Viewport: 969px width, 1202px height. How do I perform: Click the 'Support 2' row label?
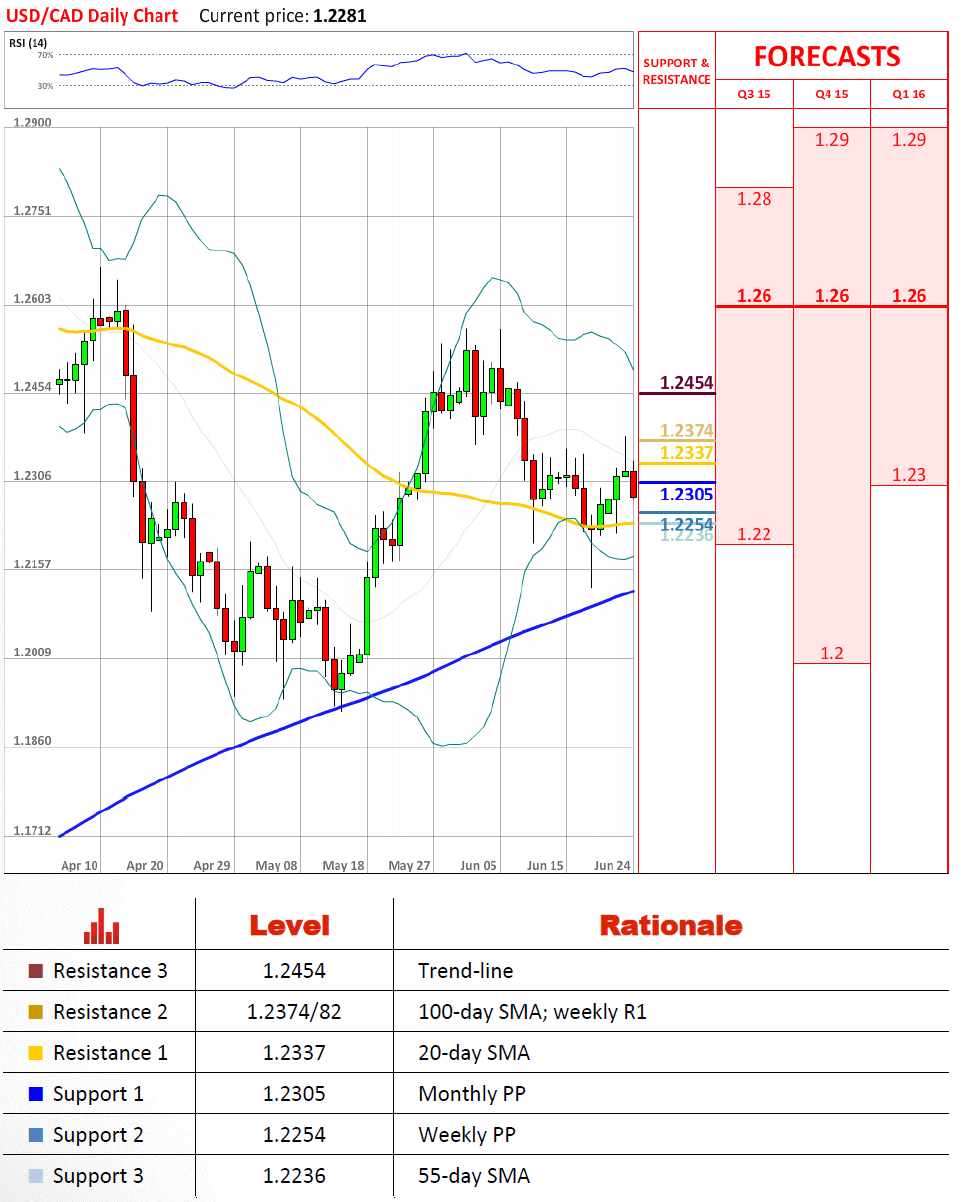pos(98,1136)
